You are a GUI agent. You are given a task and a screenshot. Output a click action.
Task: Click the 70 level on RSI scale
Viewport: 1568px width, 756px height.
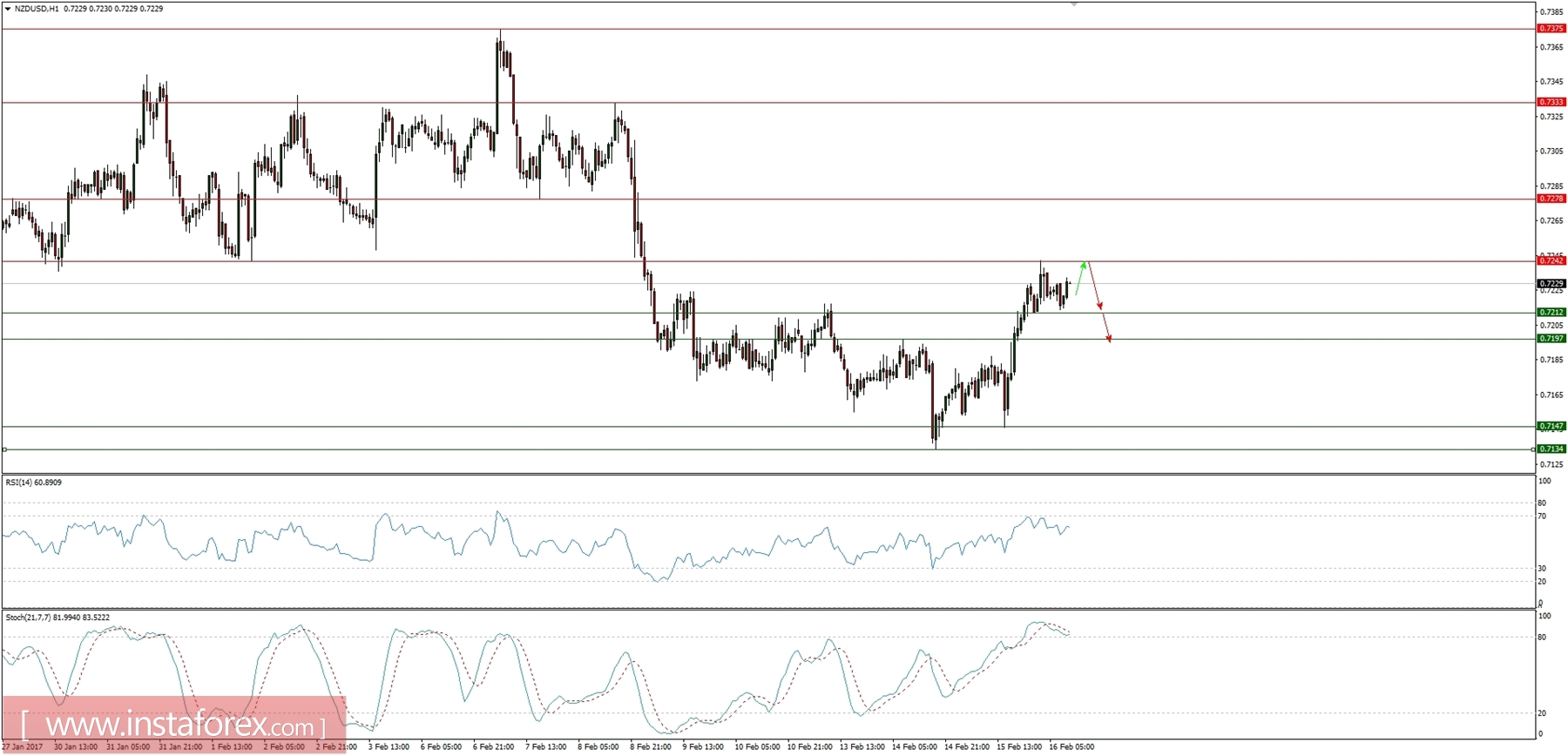(1542, 516)
